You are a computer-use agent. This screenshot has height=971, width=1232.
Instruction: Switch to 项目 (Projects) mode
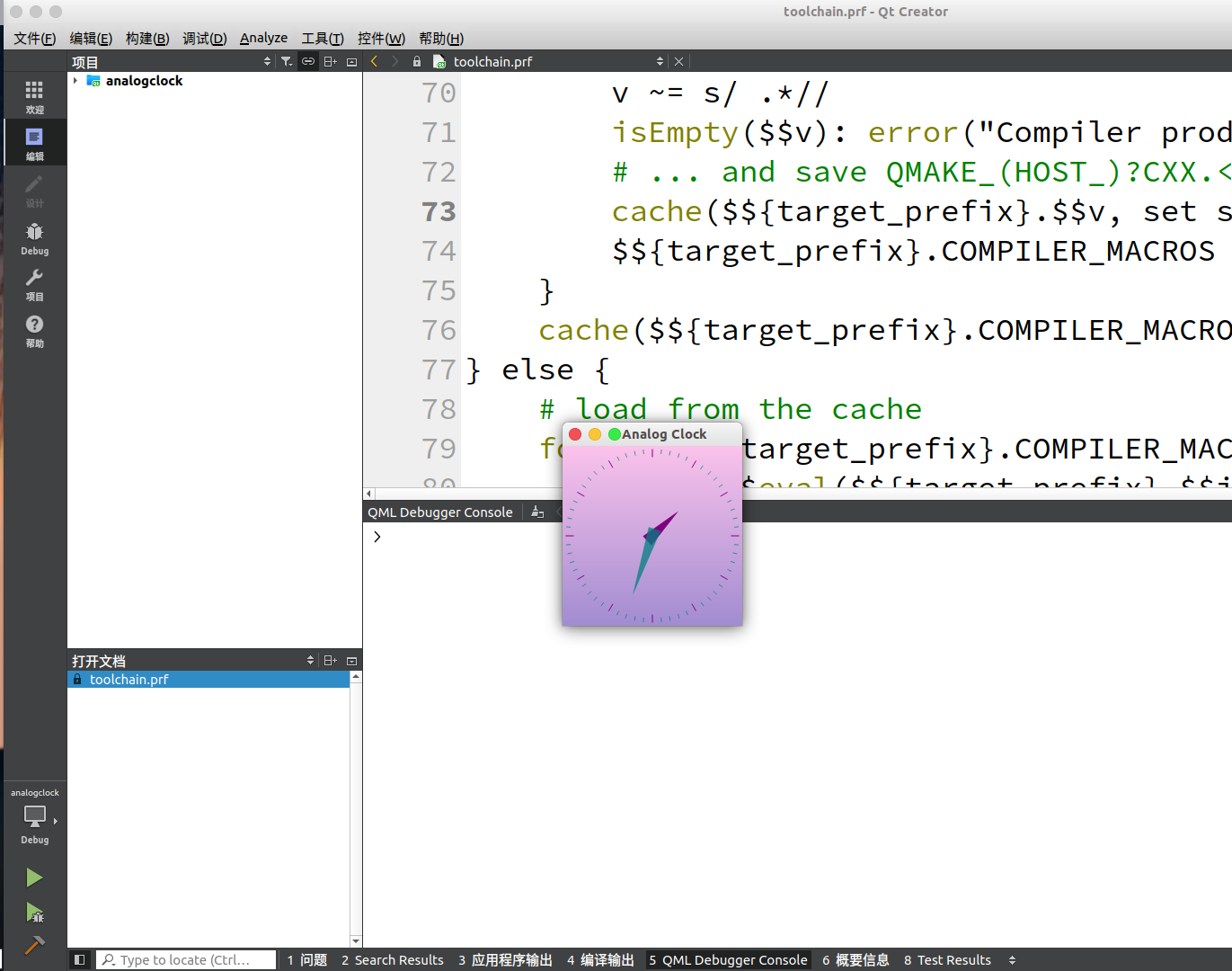pos(34,286)
